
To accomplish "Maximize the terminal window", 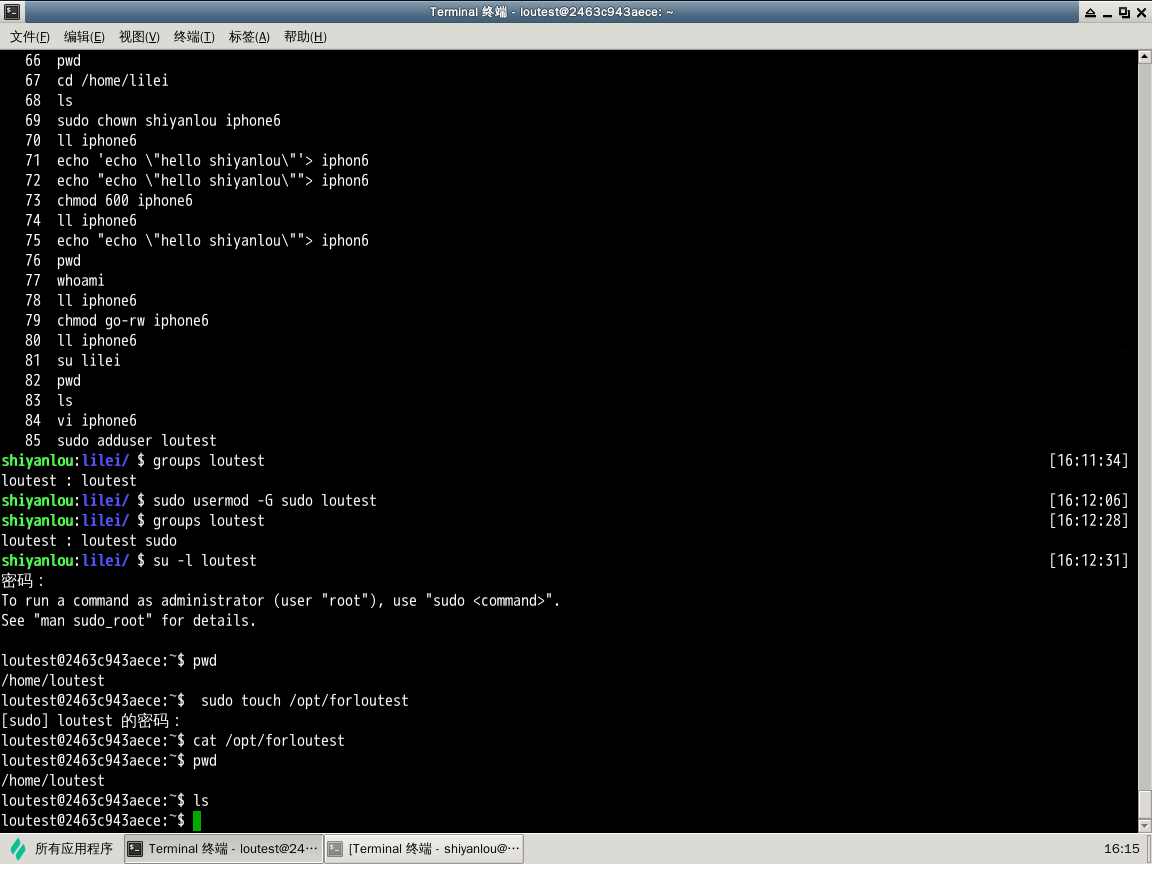I will pos(1124,12).
